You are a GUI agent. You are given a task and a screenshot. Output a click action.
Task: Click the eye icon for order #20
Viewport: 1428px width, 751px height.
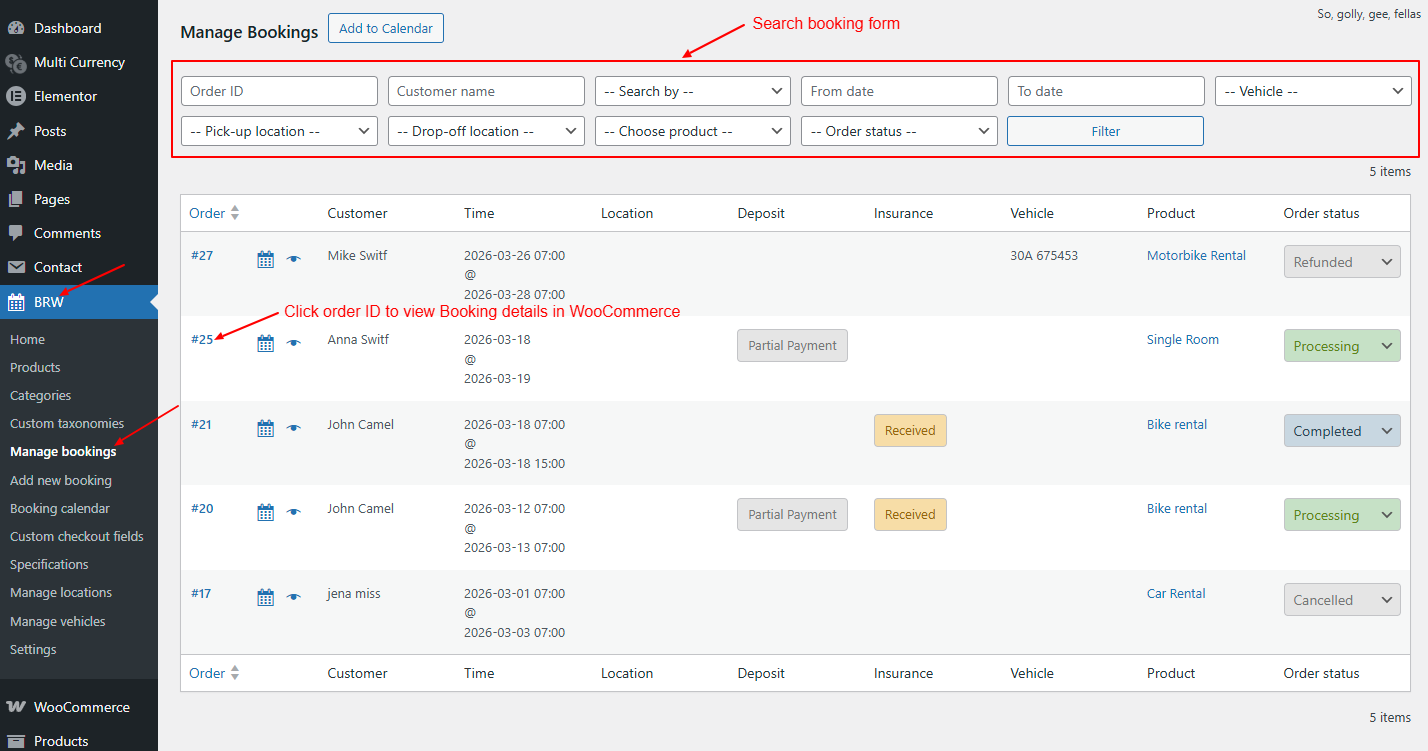tap(293, 513)
